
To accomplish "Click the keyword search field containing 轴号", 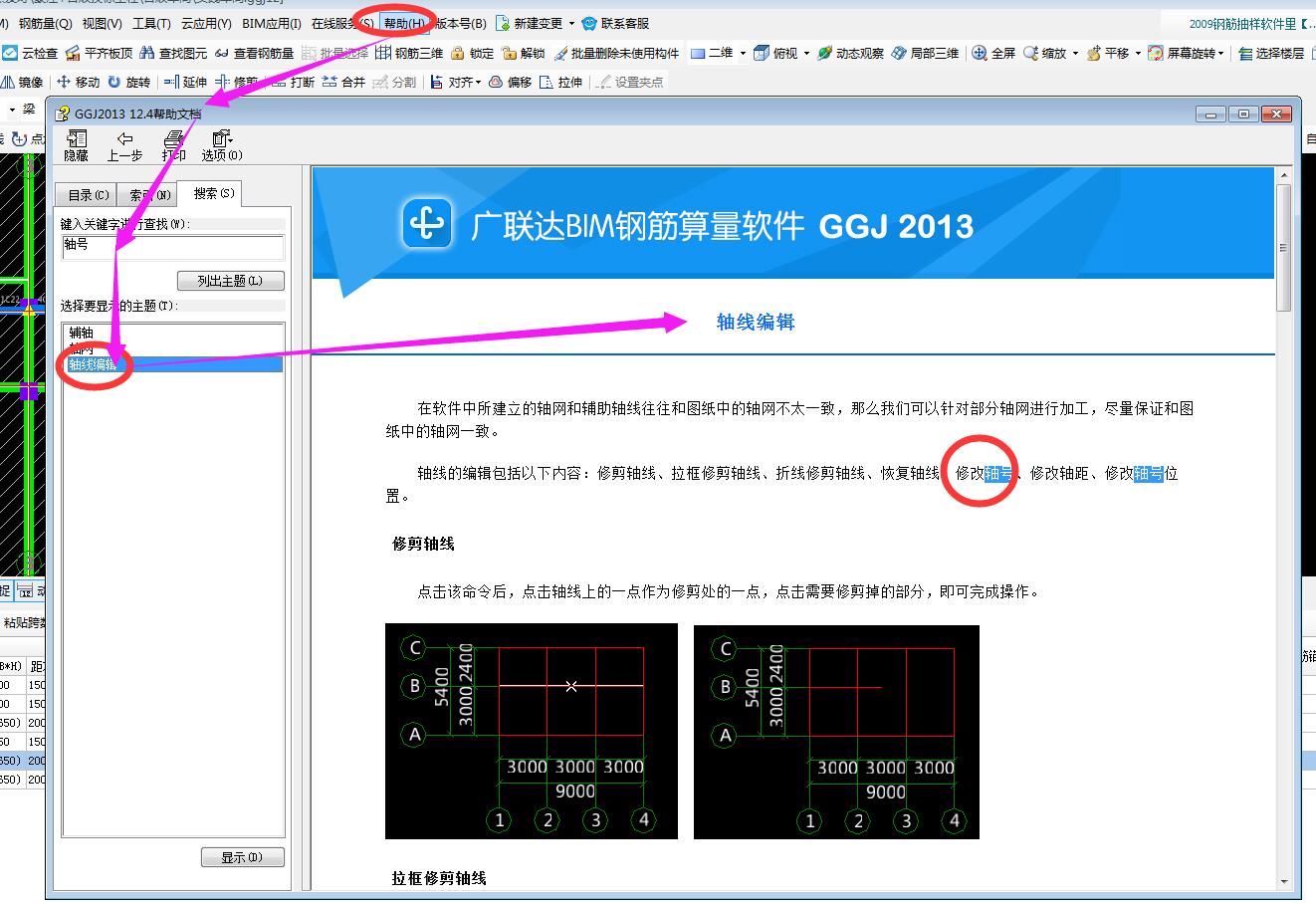I will 173,247.
